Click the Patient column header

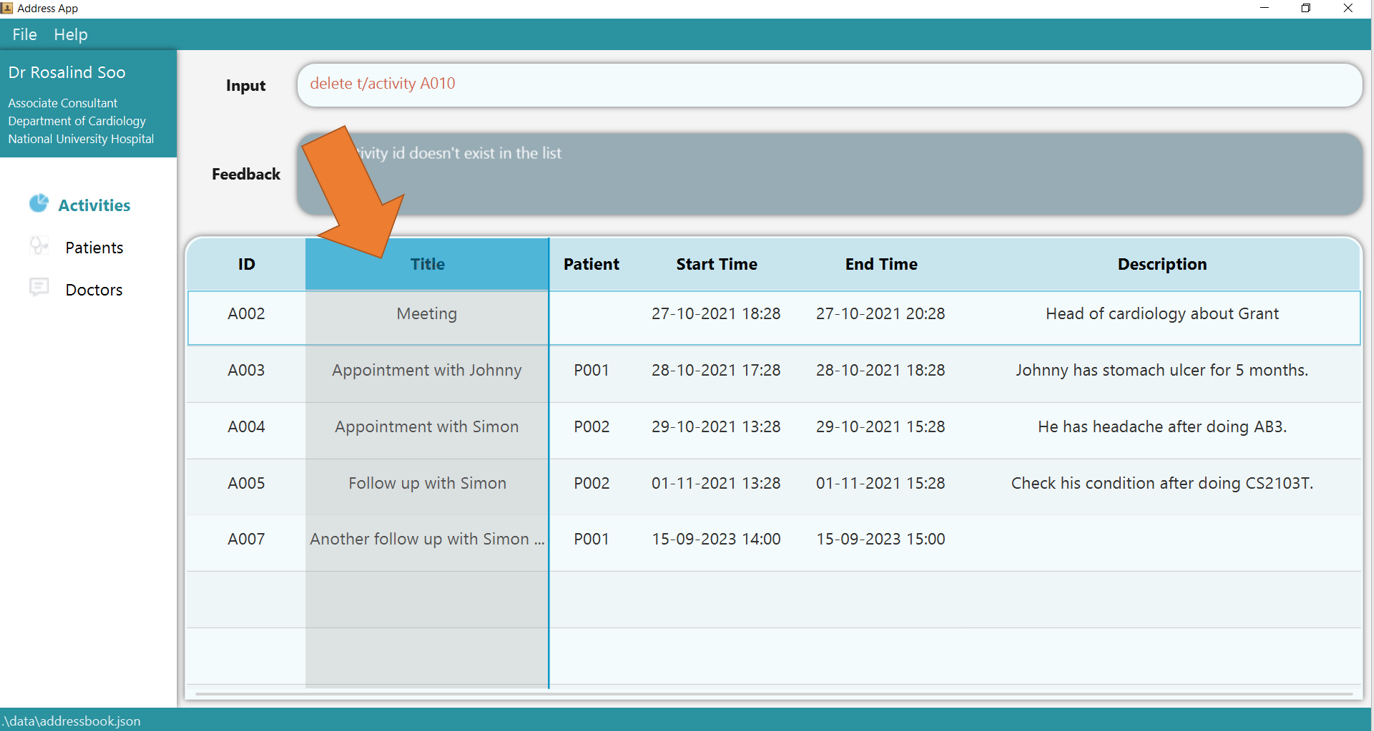591,264
